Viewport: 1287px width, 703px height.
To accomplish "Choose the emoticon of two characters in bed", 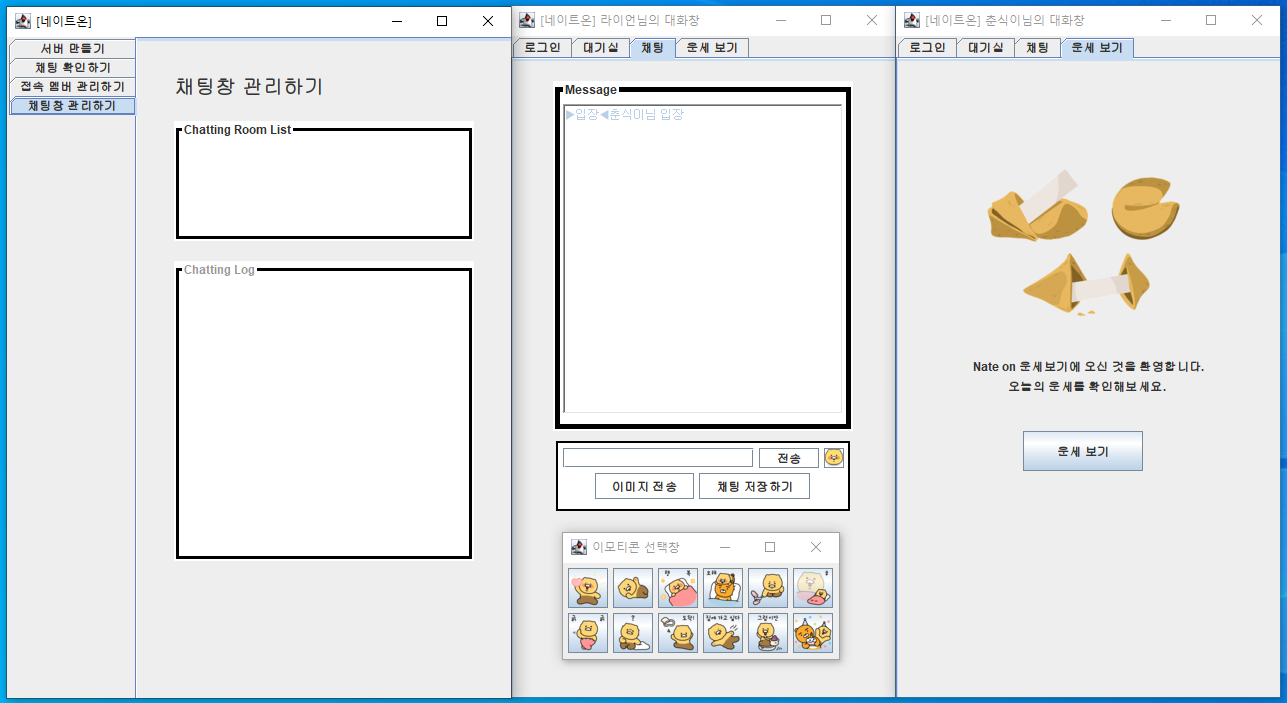I will click(723, 588).
